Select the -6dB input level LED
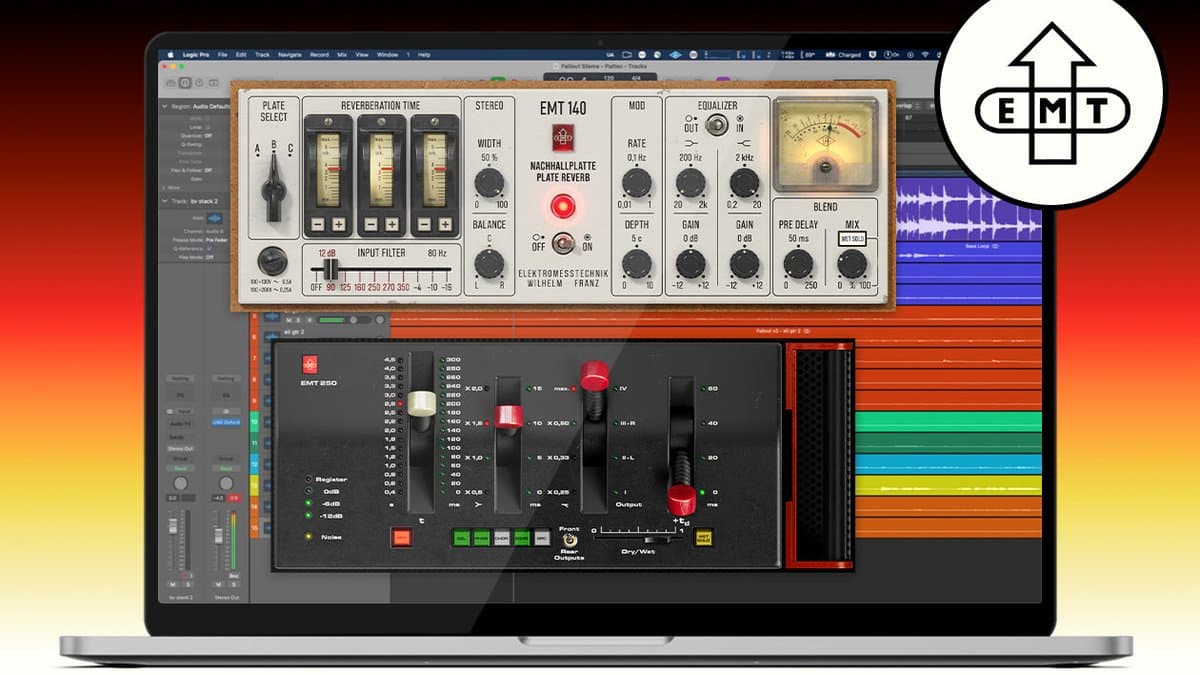Image resolution: width=1200 pixels, height=675 pixels. coord(309,503)
